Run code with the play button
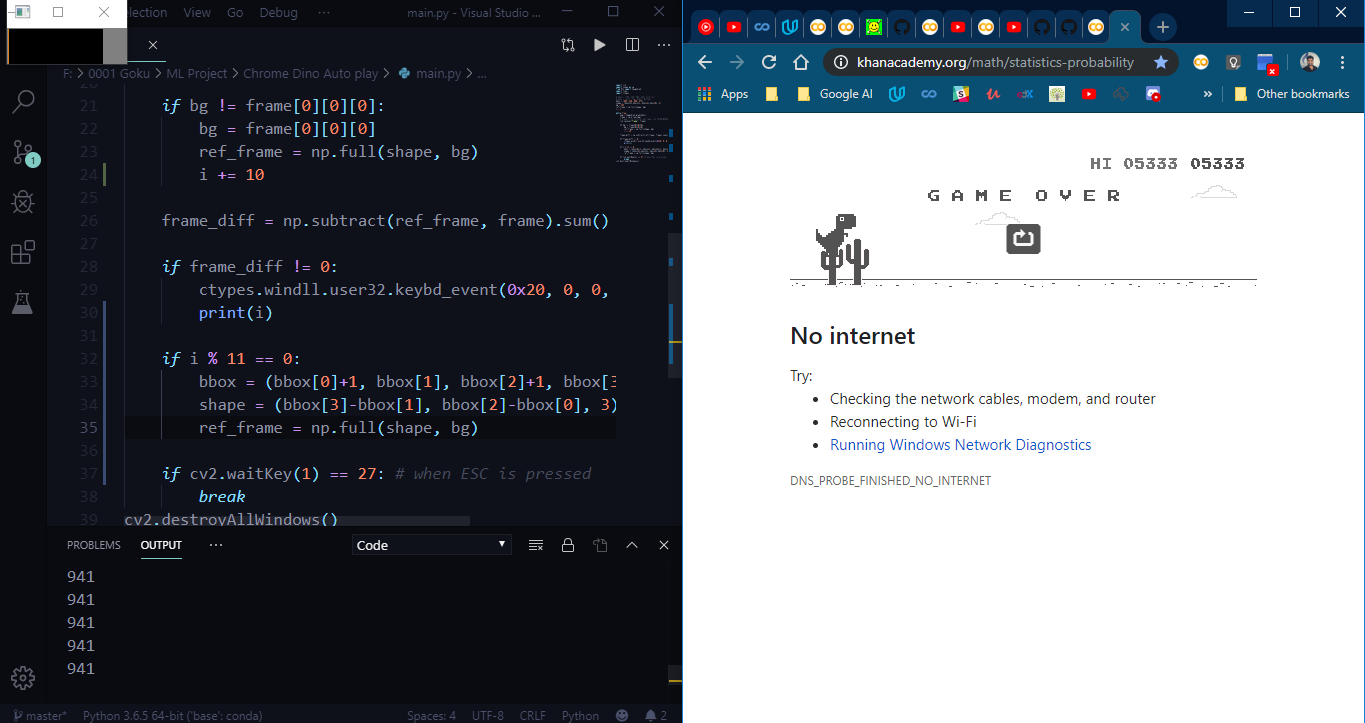The width and height of the screenshot is (1365, 723). [600, 45]
